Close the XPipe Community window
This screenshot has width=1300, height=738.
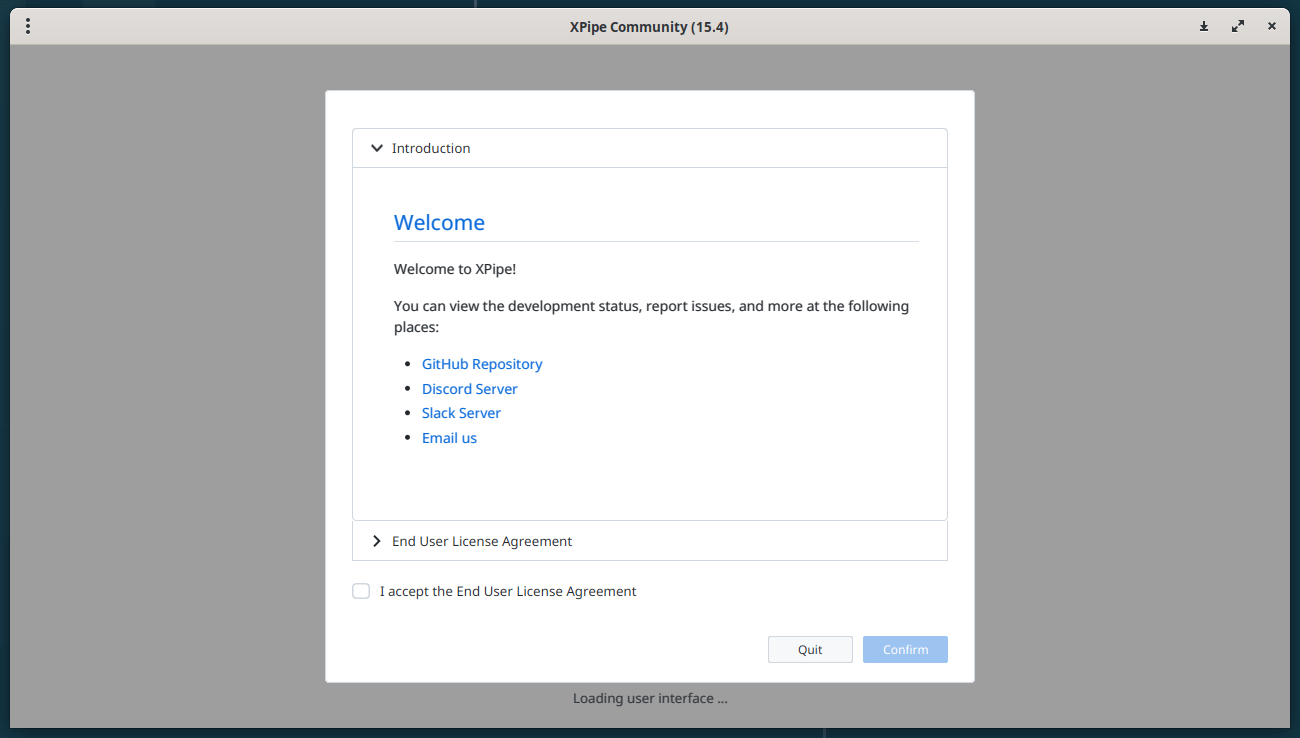click(x=1272, y=27)
